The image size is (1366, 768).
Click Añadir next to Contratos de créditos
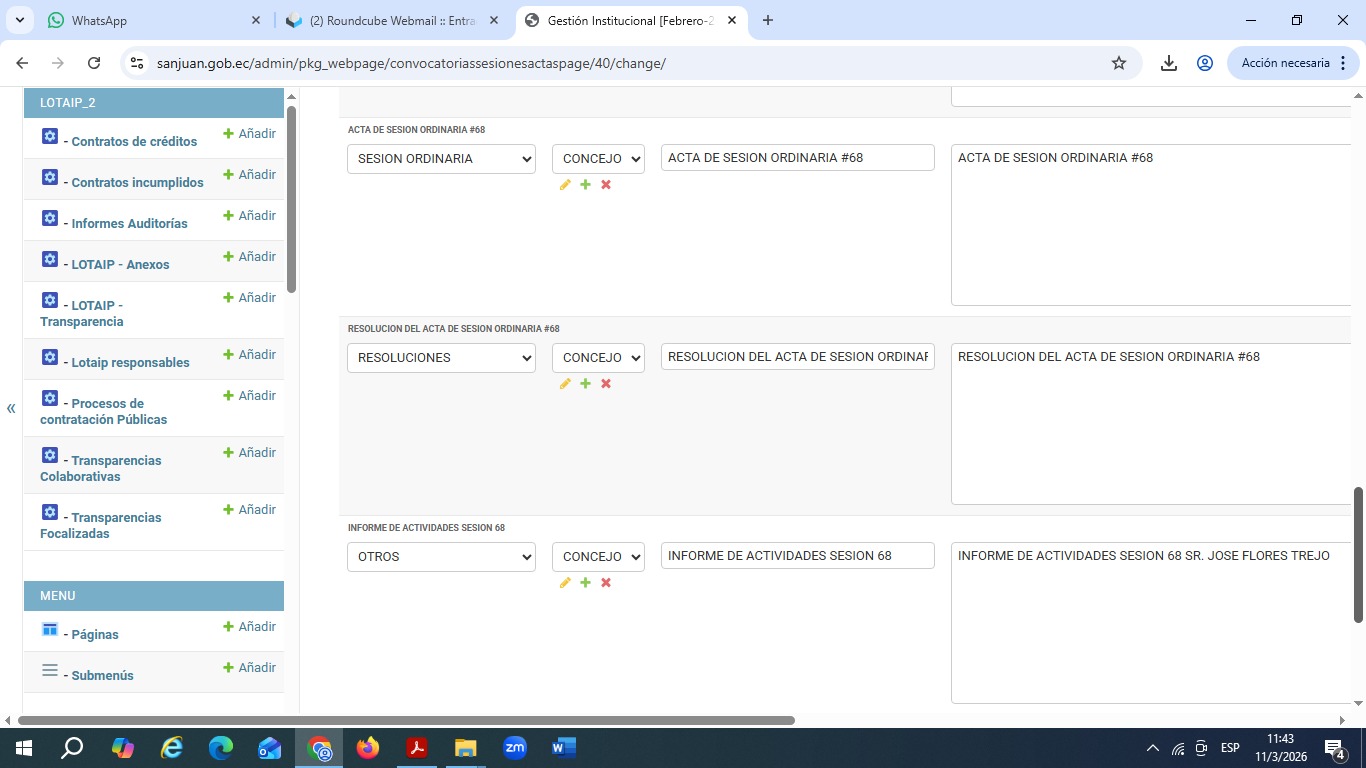coord(250,134)
